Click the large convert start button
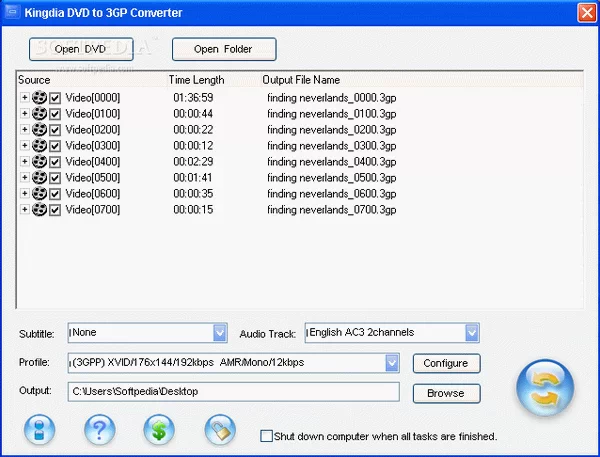This screenshot has width=600, height=457. coord(545,388)
